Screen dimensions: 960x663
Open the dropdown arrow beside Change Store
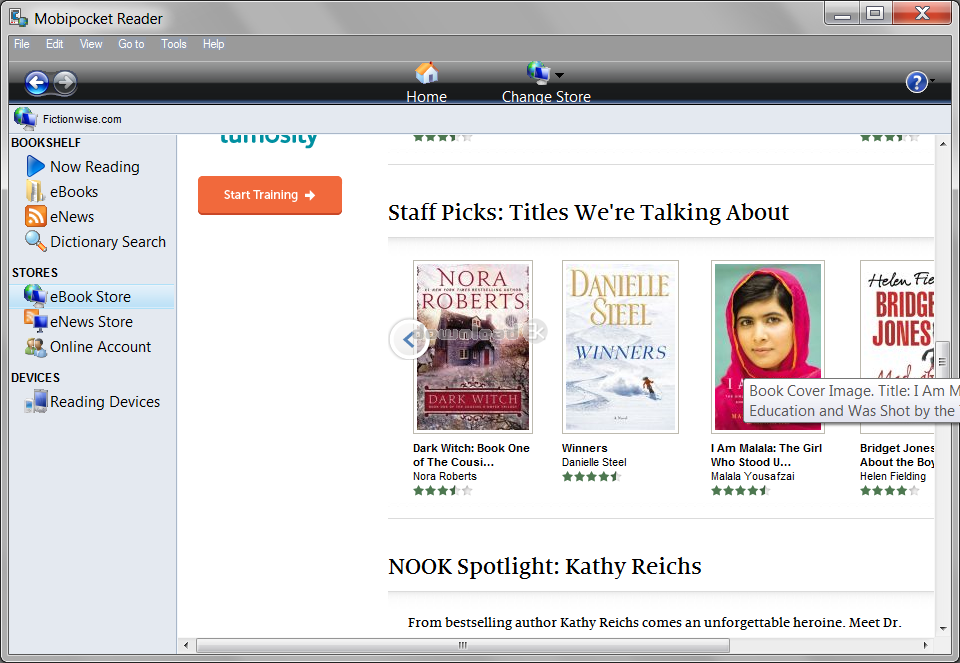pyautogui.click(x=559, y=75)
